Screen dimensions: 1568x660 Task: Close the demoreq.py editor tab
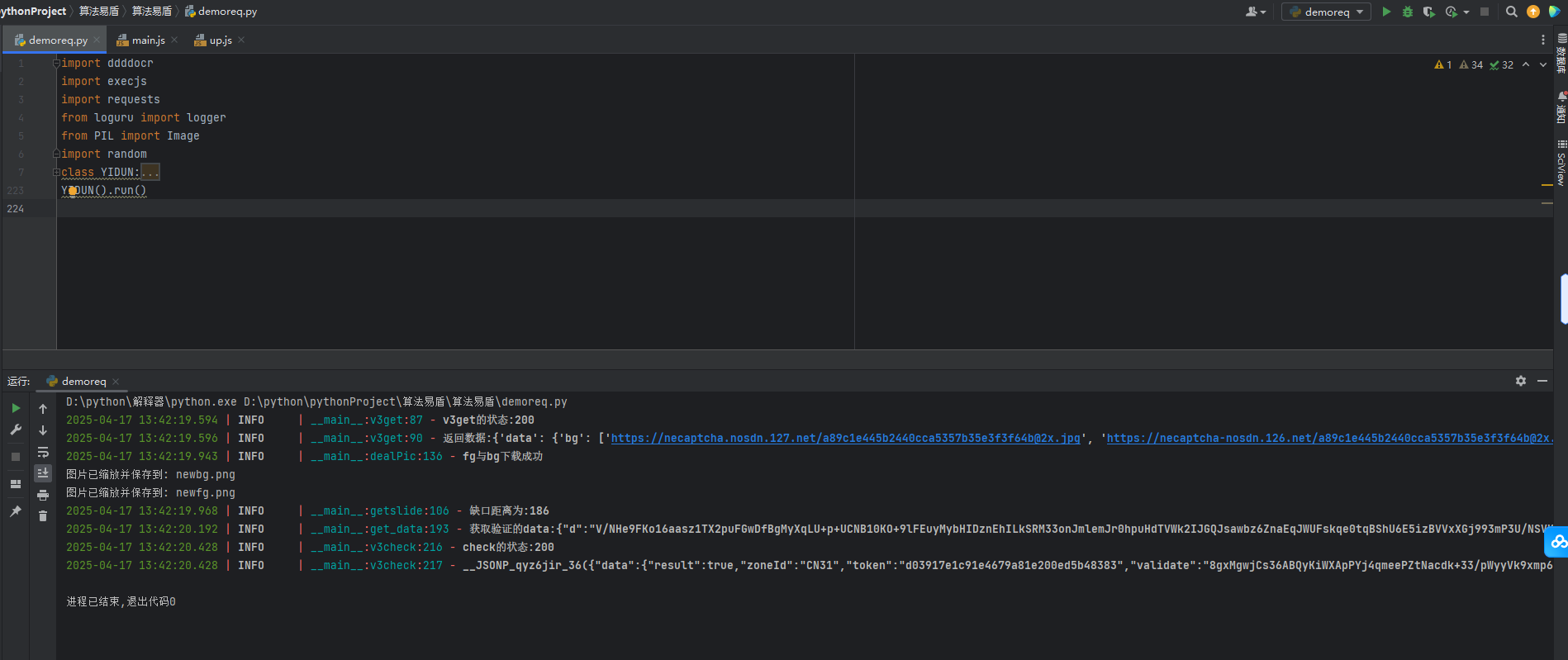point(97,40)
